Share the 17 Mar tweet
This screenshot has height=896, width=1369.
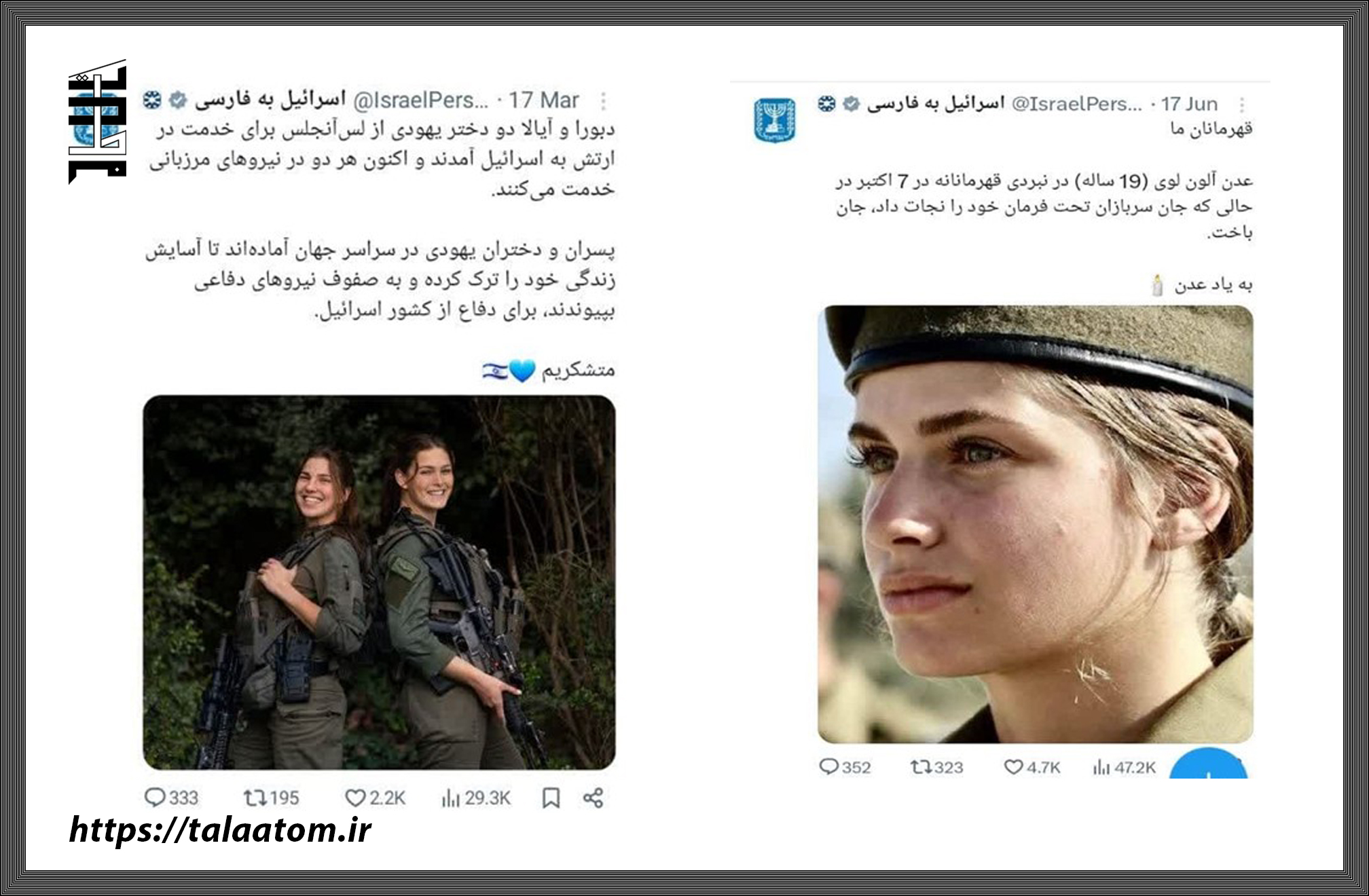(593, 798)
